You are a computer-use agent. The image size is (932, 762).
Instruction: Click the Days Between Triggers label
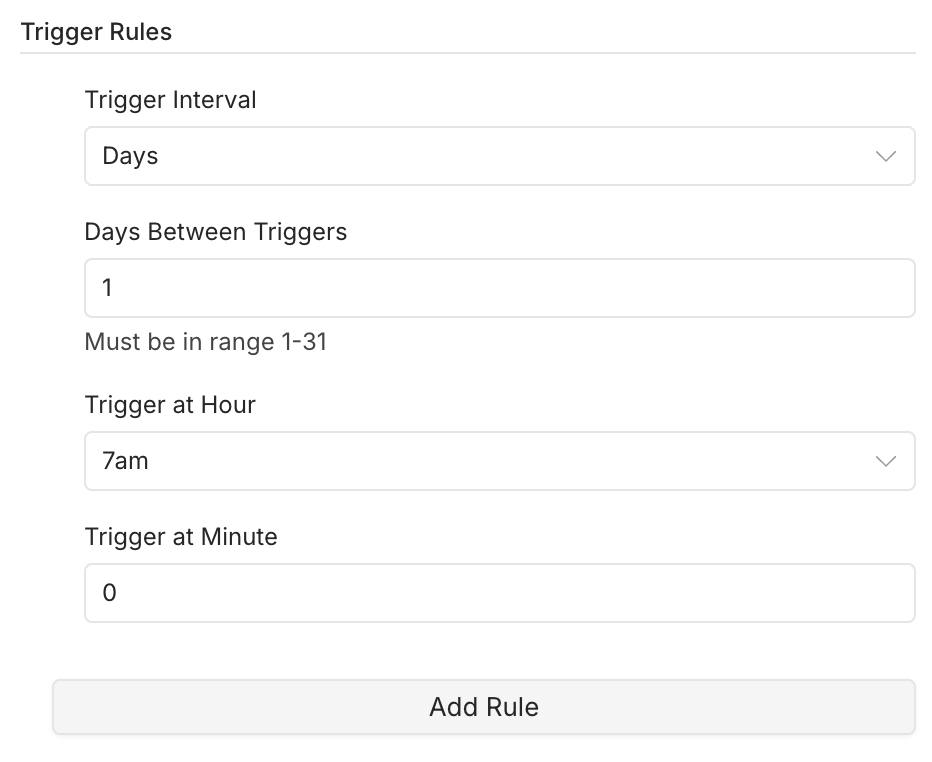(x=216, y=232)
